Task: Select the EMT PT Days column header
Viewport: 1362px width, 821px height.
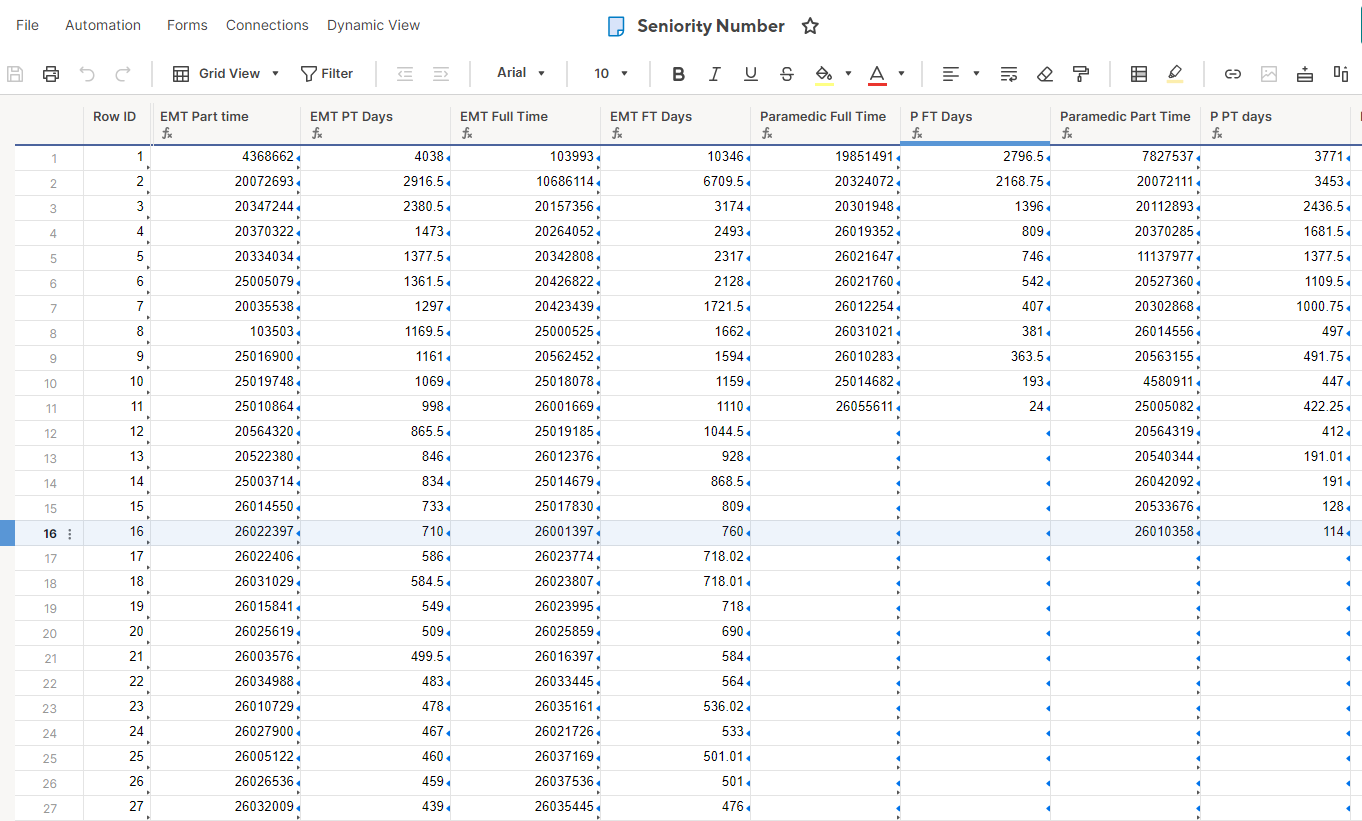Action: point(376,123)
